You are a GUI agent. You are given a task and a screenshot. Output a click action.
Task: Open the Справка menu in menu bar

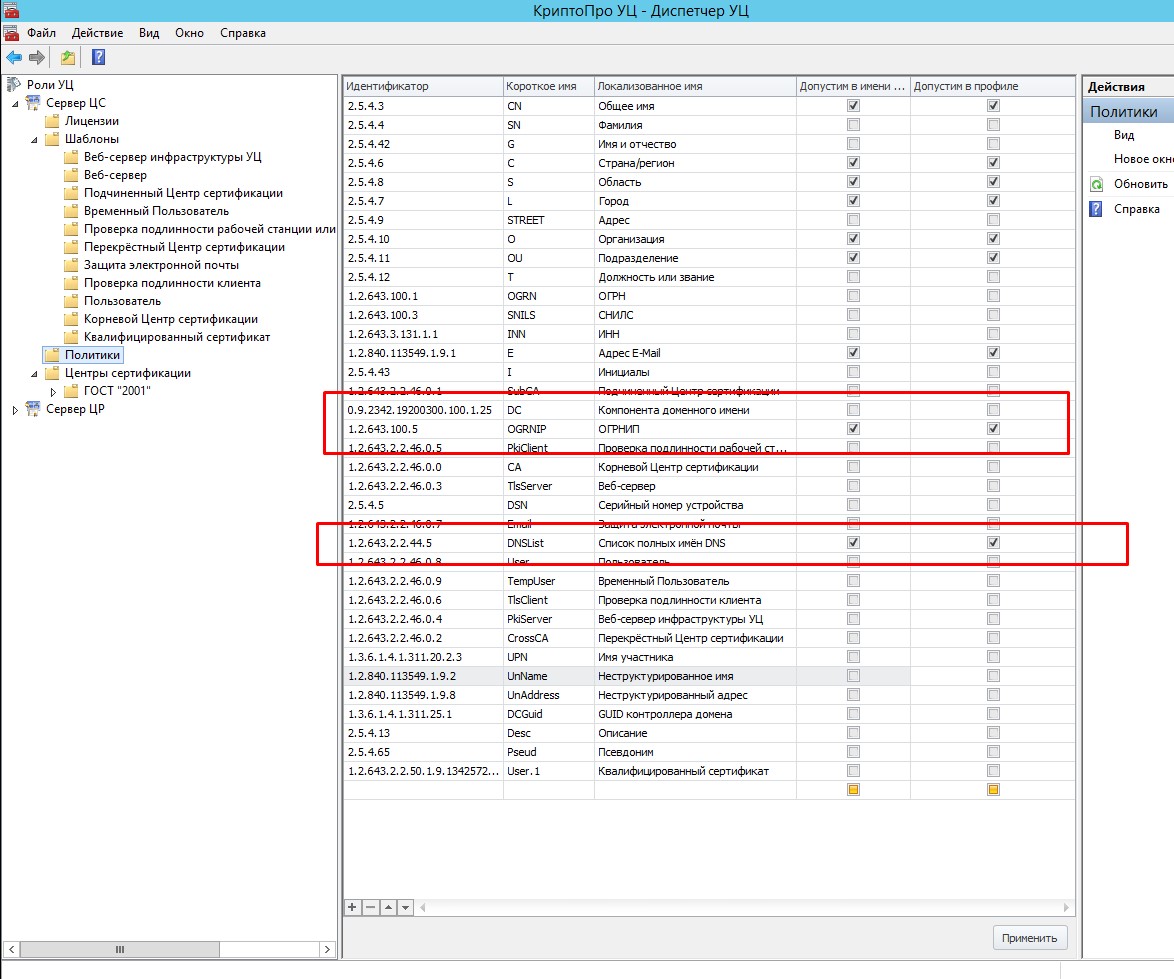243,33
